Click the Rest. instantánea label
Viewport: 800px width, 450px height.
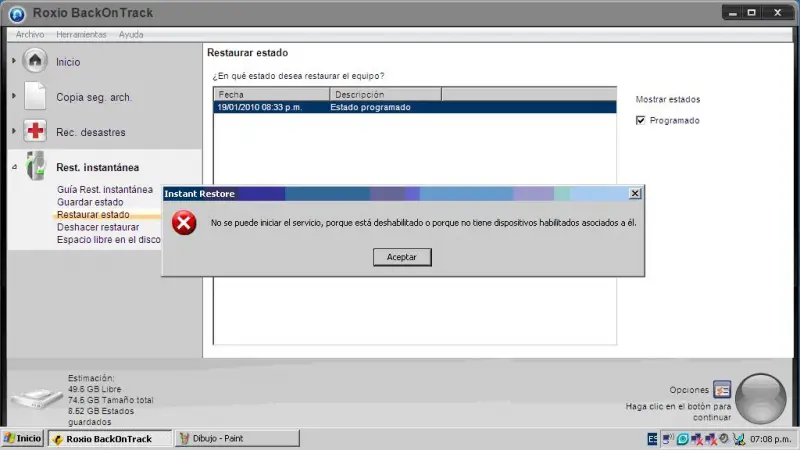[x=97, y=167]
